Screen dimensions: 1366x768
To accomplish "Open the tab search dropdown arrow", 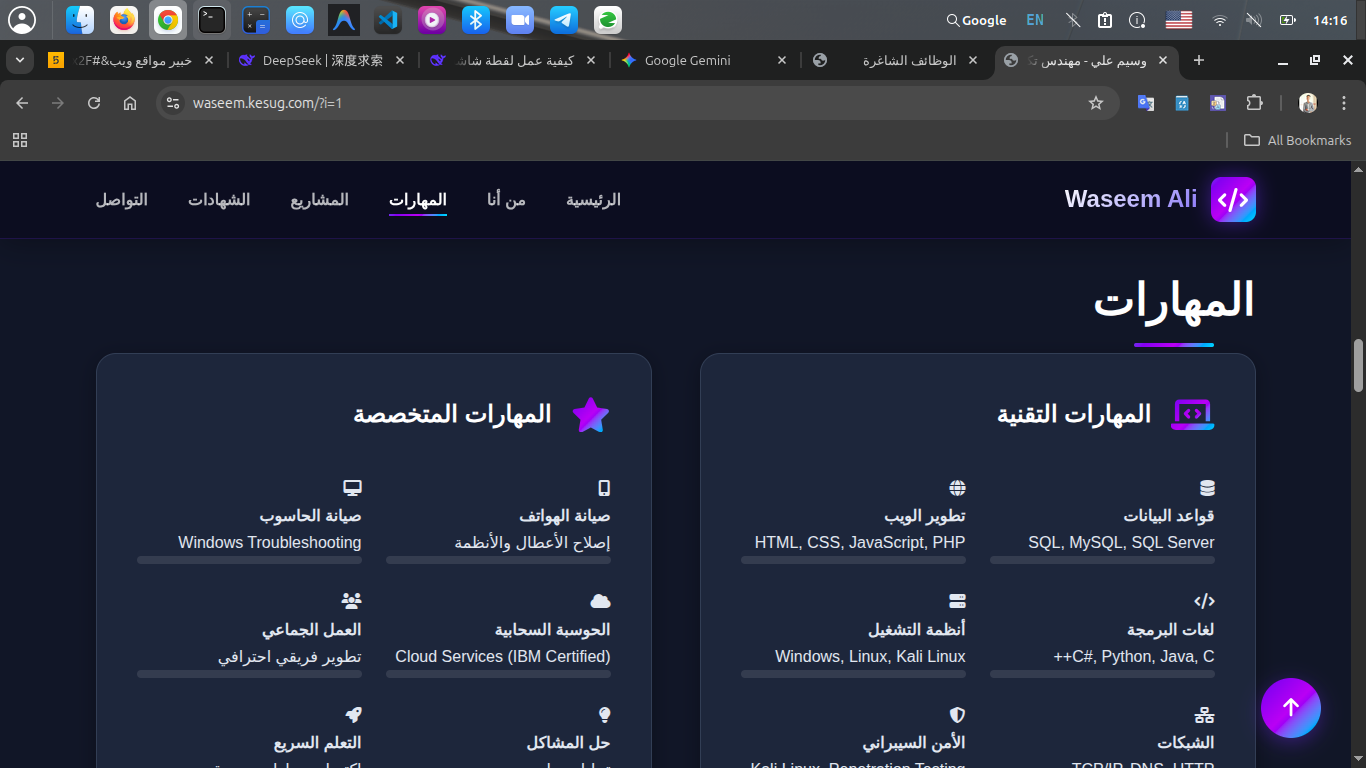I will coord(20,61).
